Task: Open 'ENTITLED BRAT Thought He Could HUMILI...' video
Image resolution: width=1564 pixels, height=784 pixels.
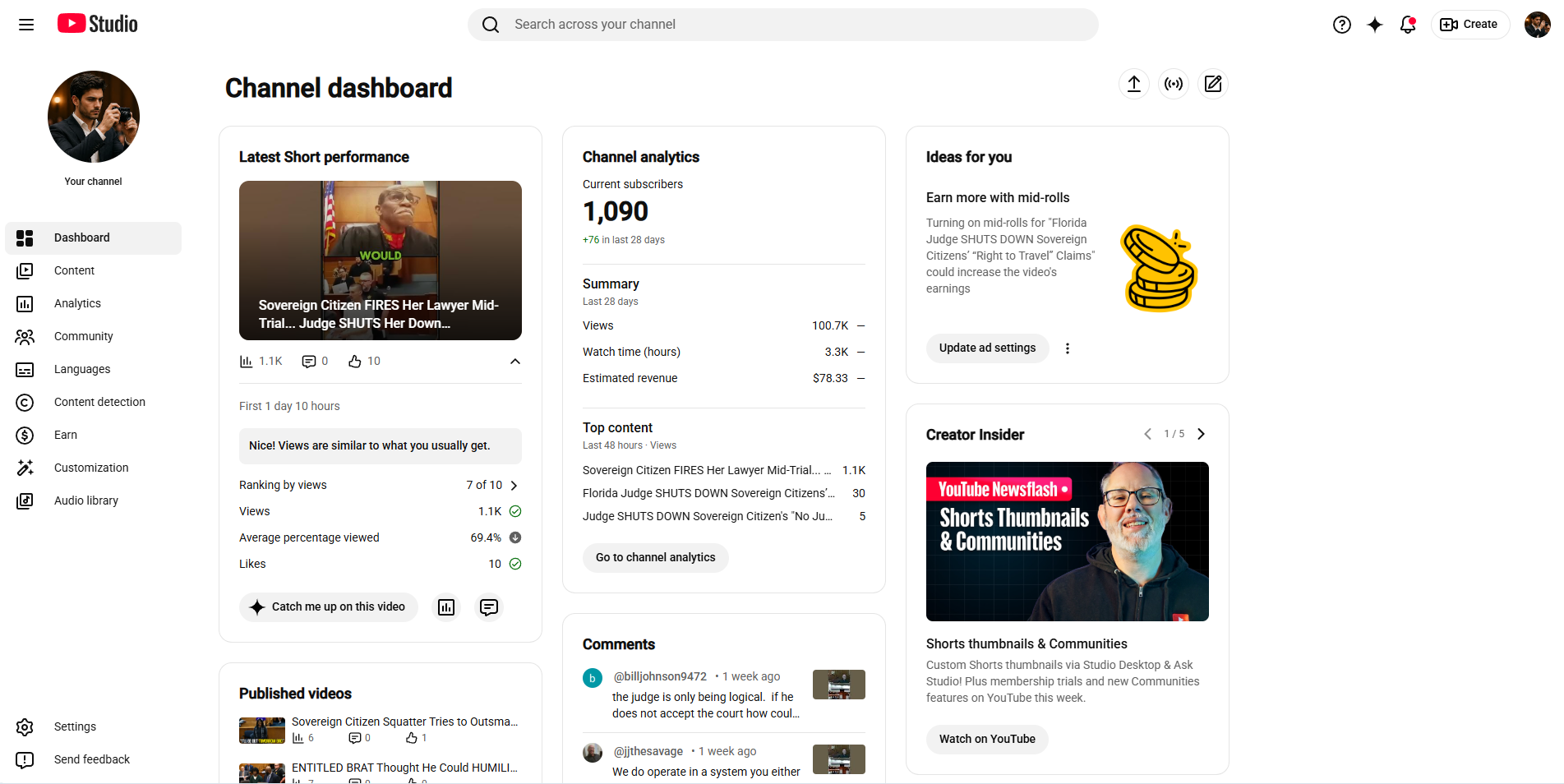Action: [405, 768]
